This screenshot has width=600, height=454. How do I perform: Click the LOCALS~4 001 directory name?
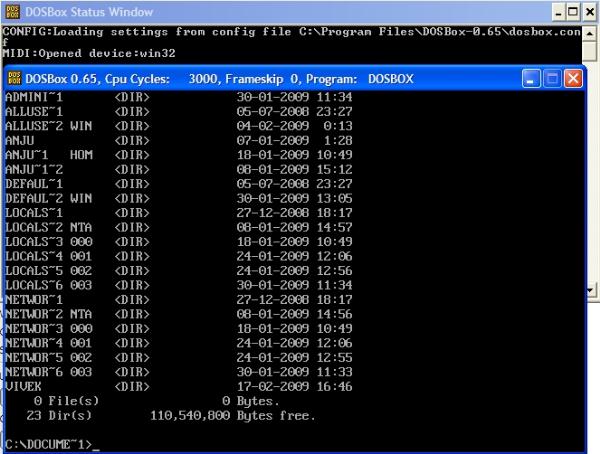click(x=49, y=256)
